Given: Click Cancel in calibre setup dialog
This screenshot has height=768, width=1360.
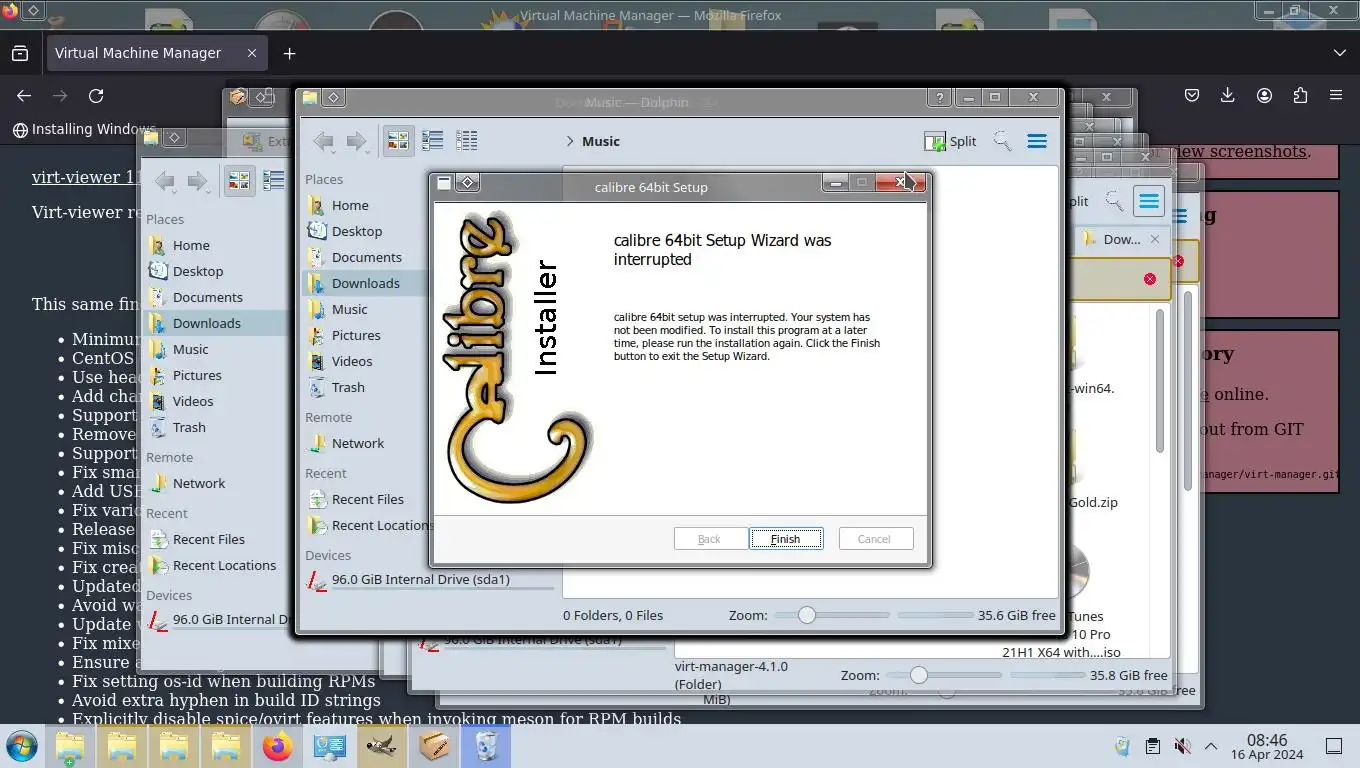Looking at the screenshot, I should pyautogui.click(x=874, y=539).
